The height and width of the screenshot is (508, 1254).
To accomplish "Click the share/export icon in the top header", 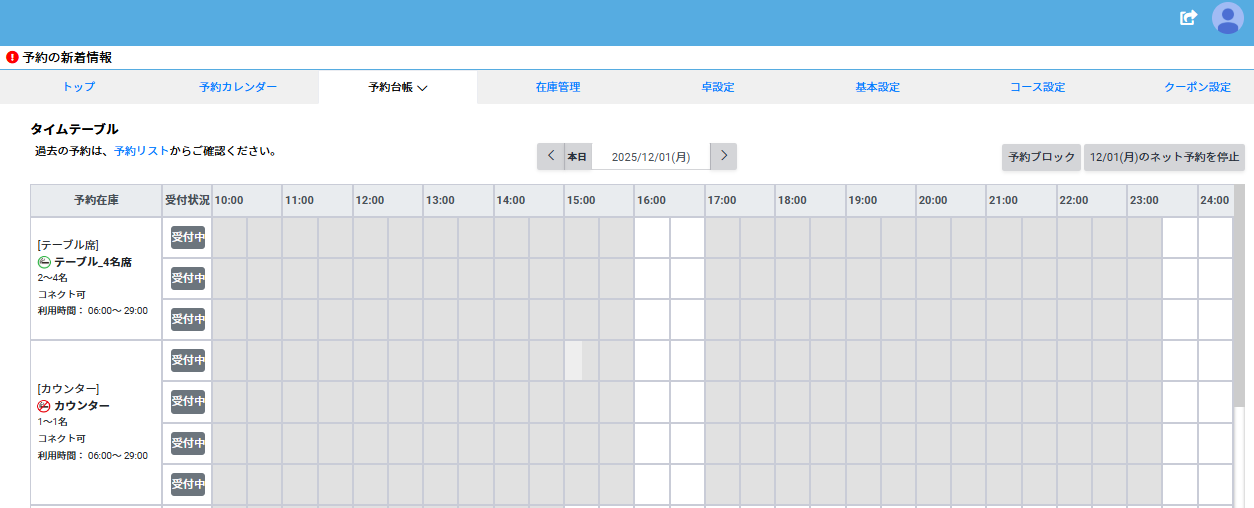I will pos(1188,18).
